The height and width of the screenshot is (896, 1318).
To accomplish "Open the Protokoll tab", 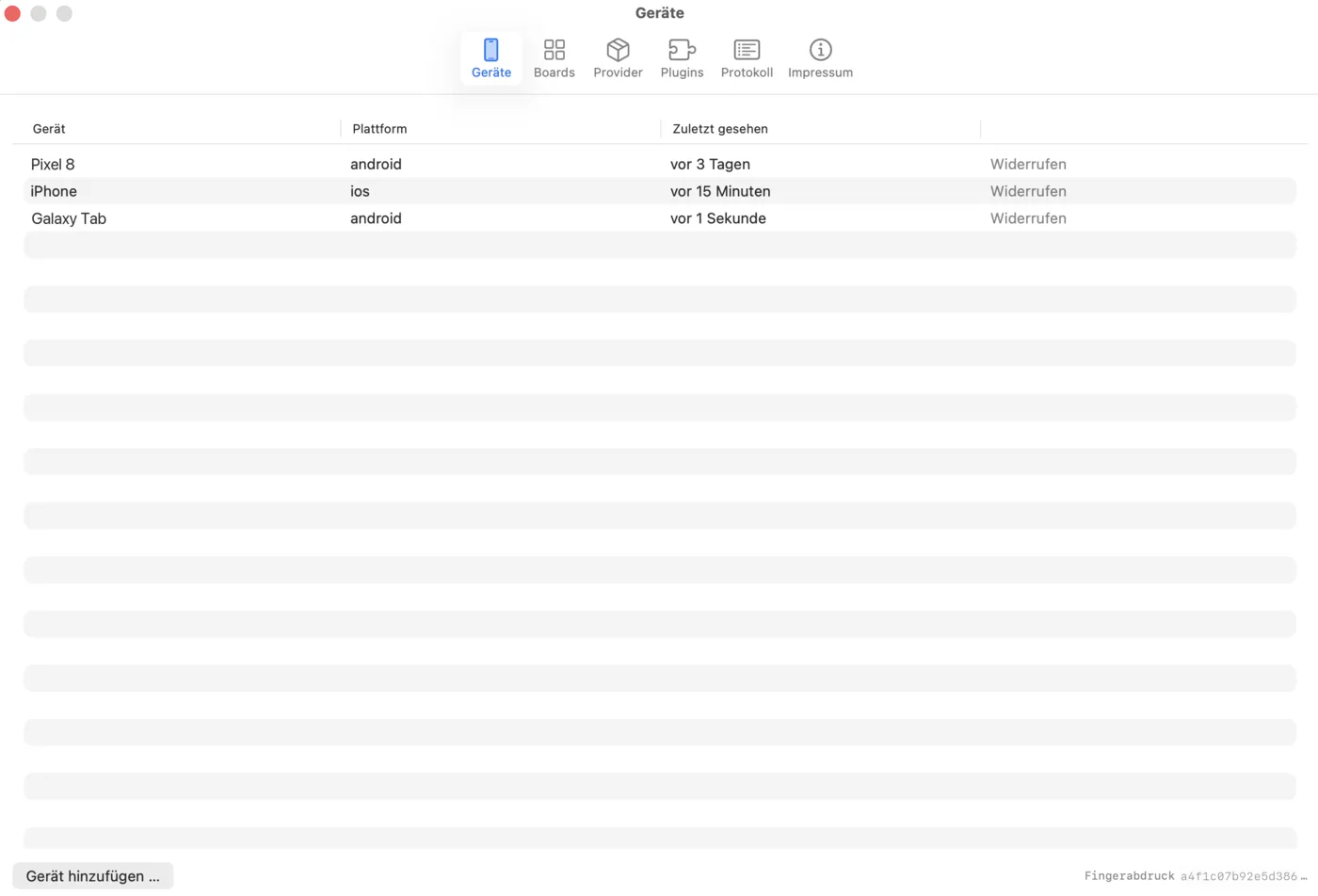I will coord(747,58).
